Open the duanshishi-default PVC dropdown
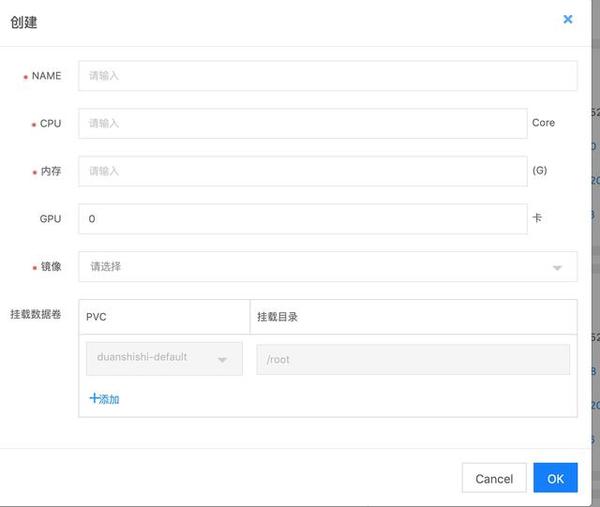 point(164,359)
